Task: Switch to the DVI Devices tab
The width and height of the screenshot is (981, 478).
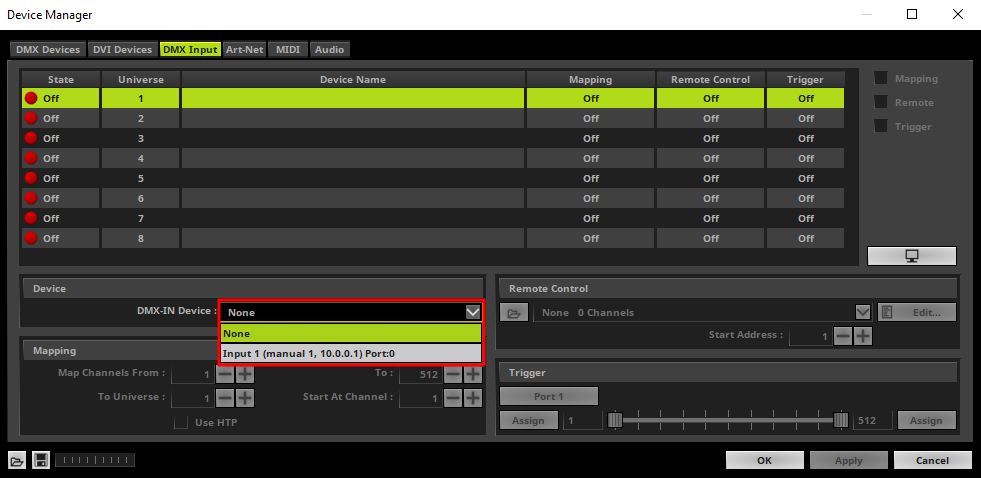Action: (x=123, y=49)
